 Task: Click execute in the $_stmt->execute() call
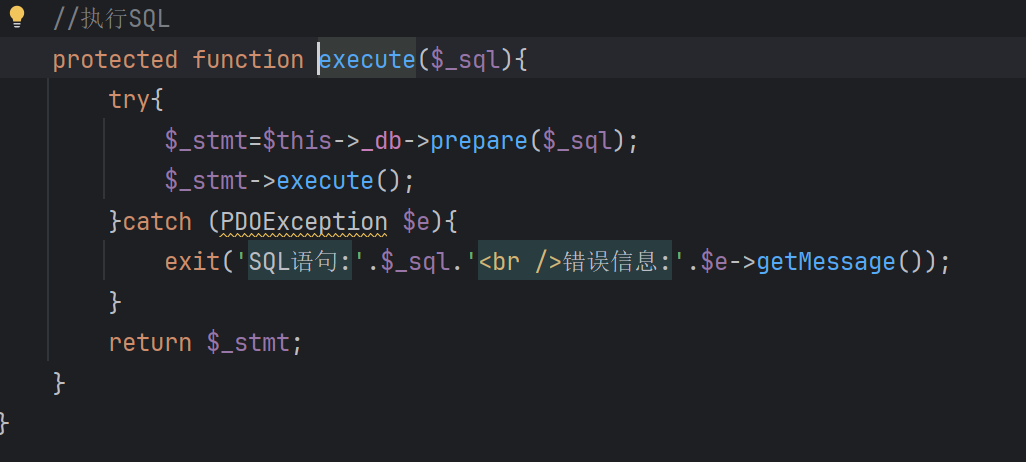(325, 181)
